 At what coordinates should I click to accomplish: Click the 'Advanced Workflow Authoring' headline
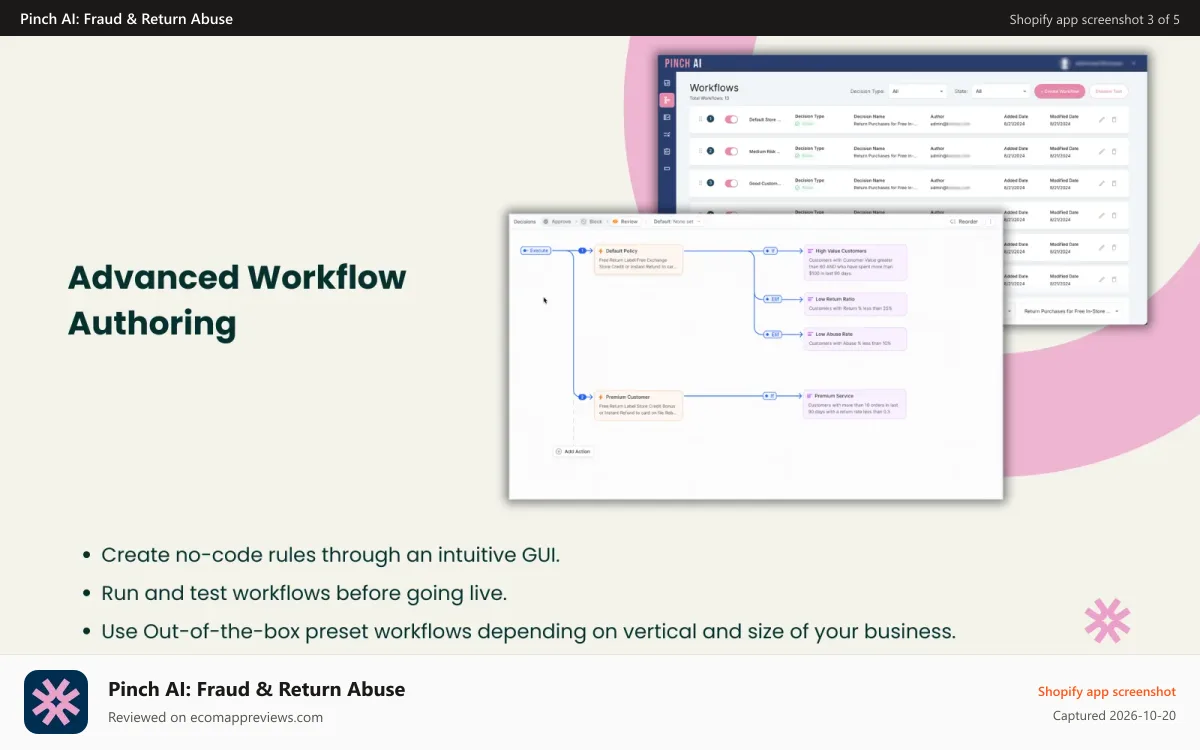pyautogui.click(x=237, y=300)
